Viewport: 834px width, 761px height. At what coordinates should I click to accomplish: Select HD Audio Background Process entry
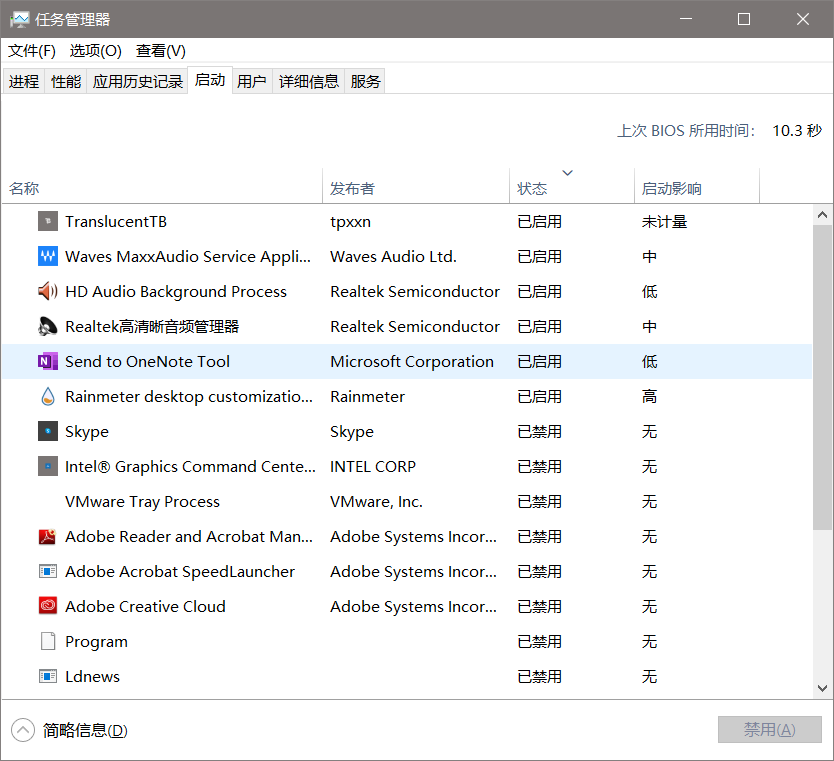pyautogui.click(x=176, y=291)
